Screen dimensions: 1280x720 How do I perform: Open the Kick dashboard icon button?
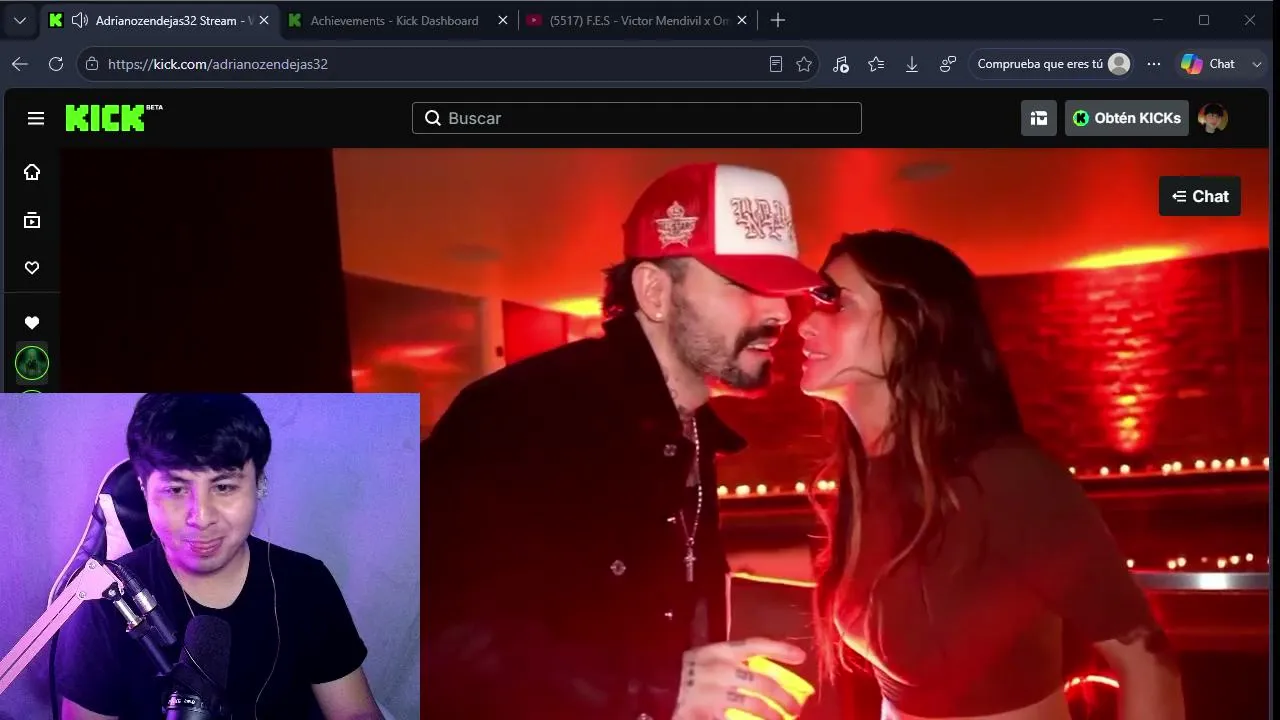[x=1039, y=118]
